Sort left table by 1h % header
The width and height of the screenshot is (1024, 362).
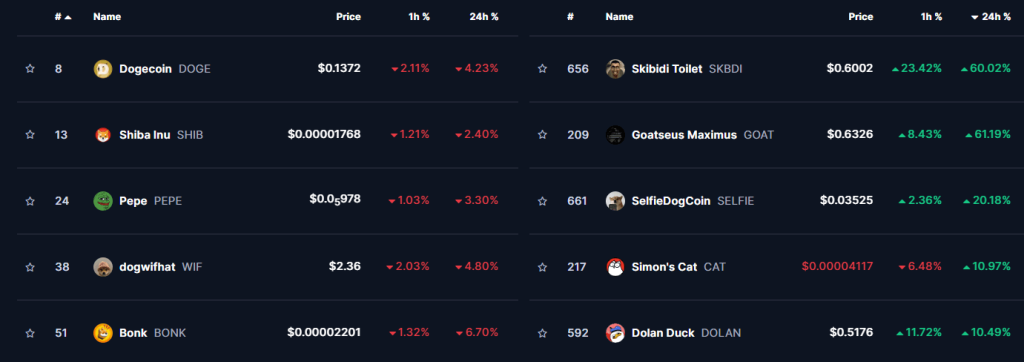(418, 17)
